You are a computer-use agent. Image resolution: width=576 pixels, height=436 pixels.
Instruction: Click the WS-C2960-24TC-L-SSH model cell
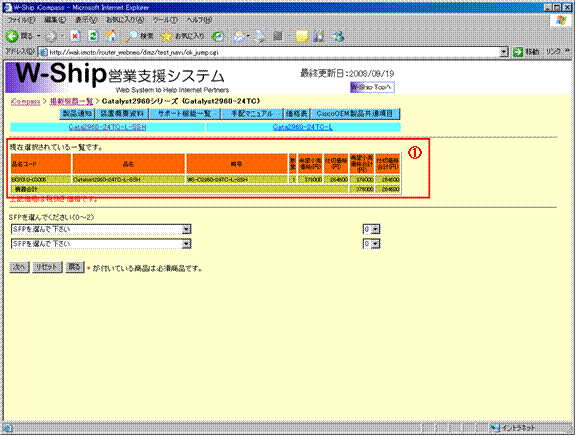[237, 179]
